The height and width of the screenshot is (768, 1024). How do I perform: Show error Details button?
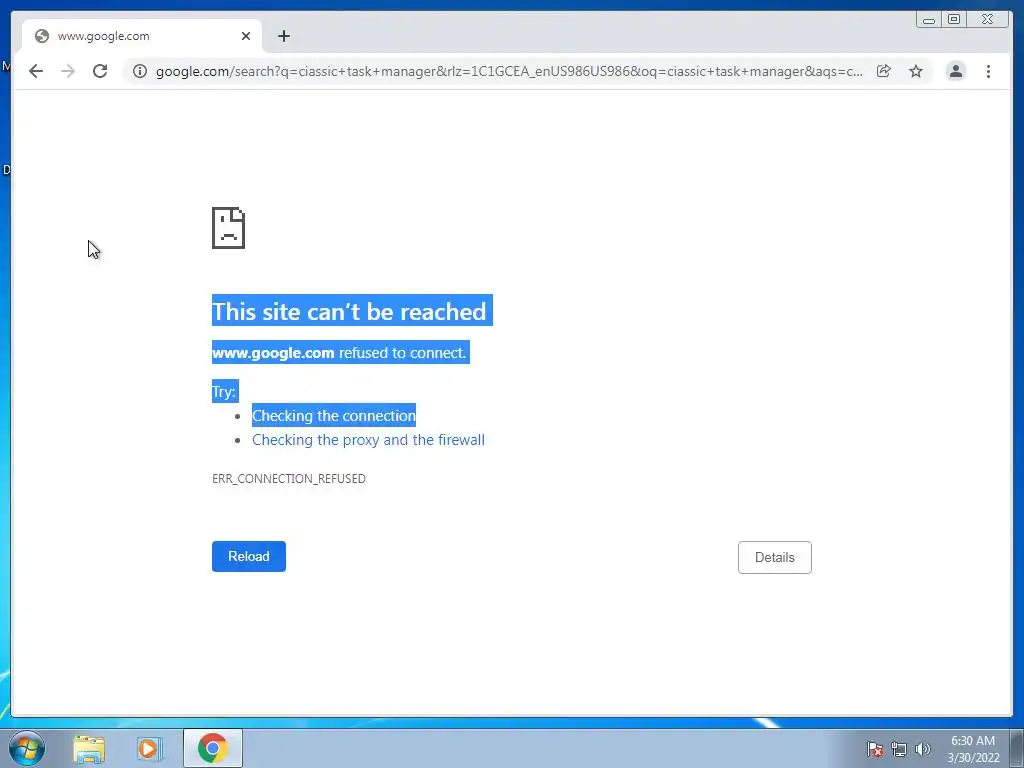[775, 558]
